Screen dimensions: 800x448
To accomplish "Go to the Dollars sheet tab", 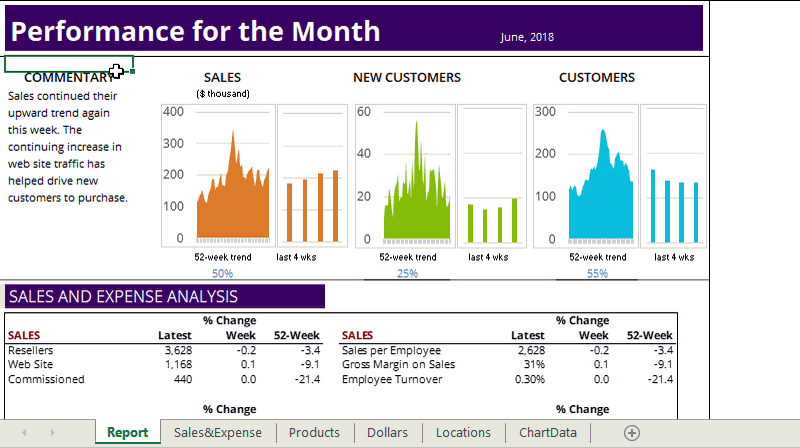I will (387, 433).
